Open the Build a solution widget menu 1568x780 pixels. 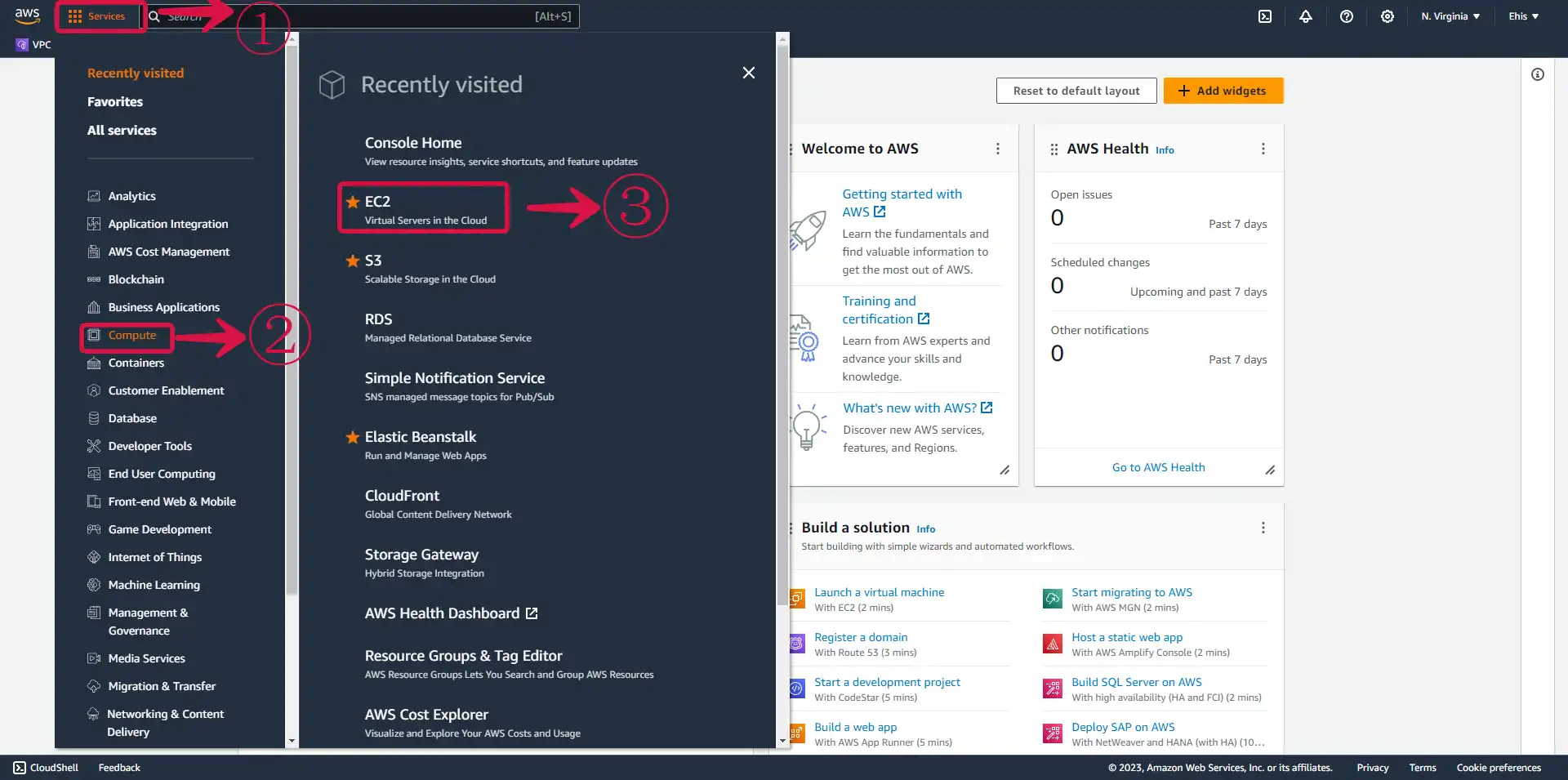coord(1263,528)
